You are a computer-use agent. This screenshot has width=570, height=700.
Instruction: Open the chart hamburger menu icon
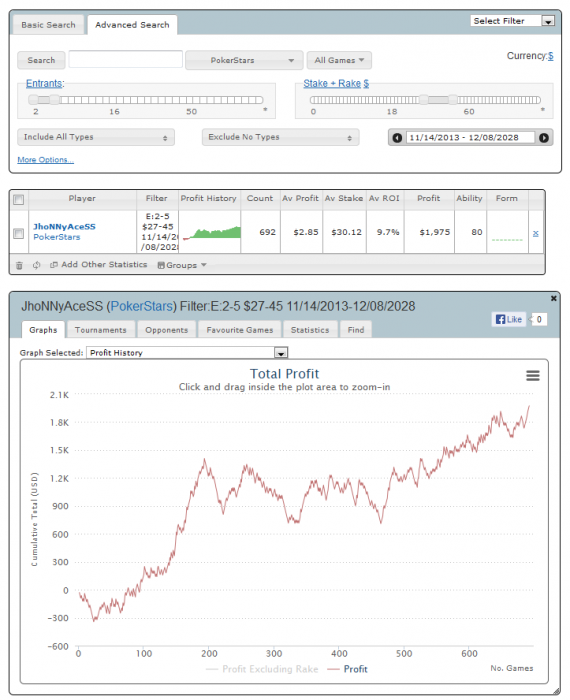(x=533, y=375)
